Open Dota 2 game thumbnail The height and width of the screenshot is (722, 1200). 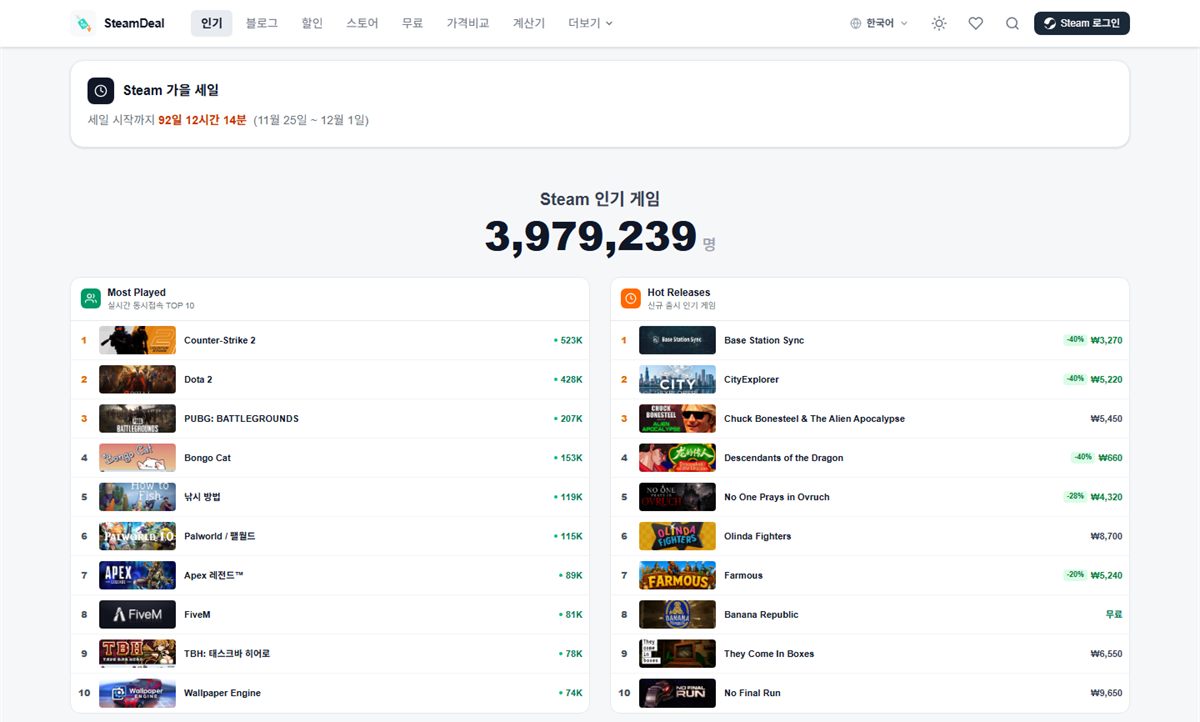(x=137, y=379)
